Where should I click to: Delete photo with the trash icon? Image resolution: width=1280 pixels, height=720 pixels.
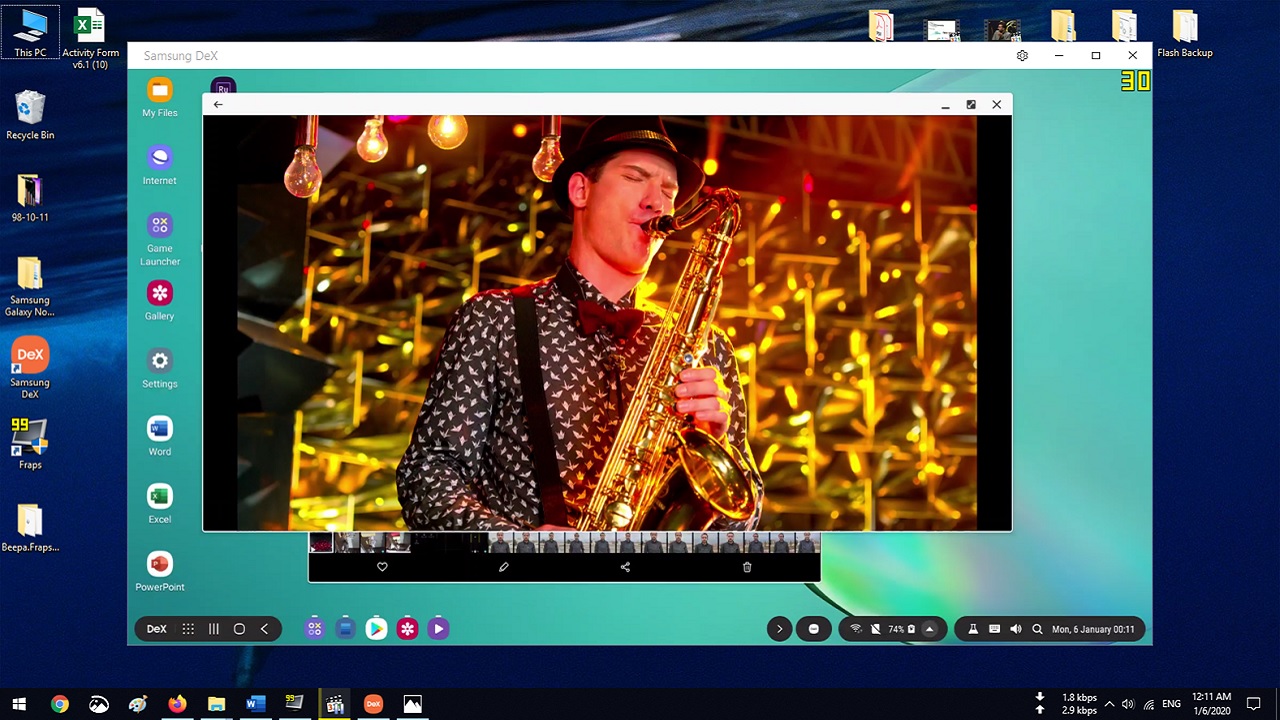click(747, 567)
